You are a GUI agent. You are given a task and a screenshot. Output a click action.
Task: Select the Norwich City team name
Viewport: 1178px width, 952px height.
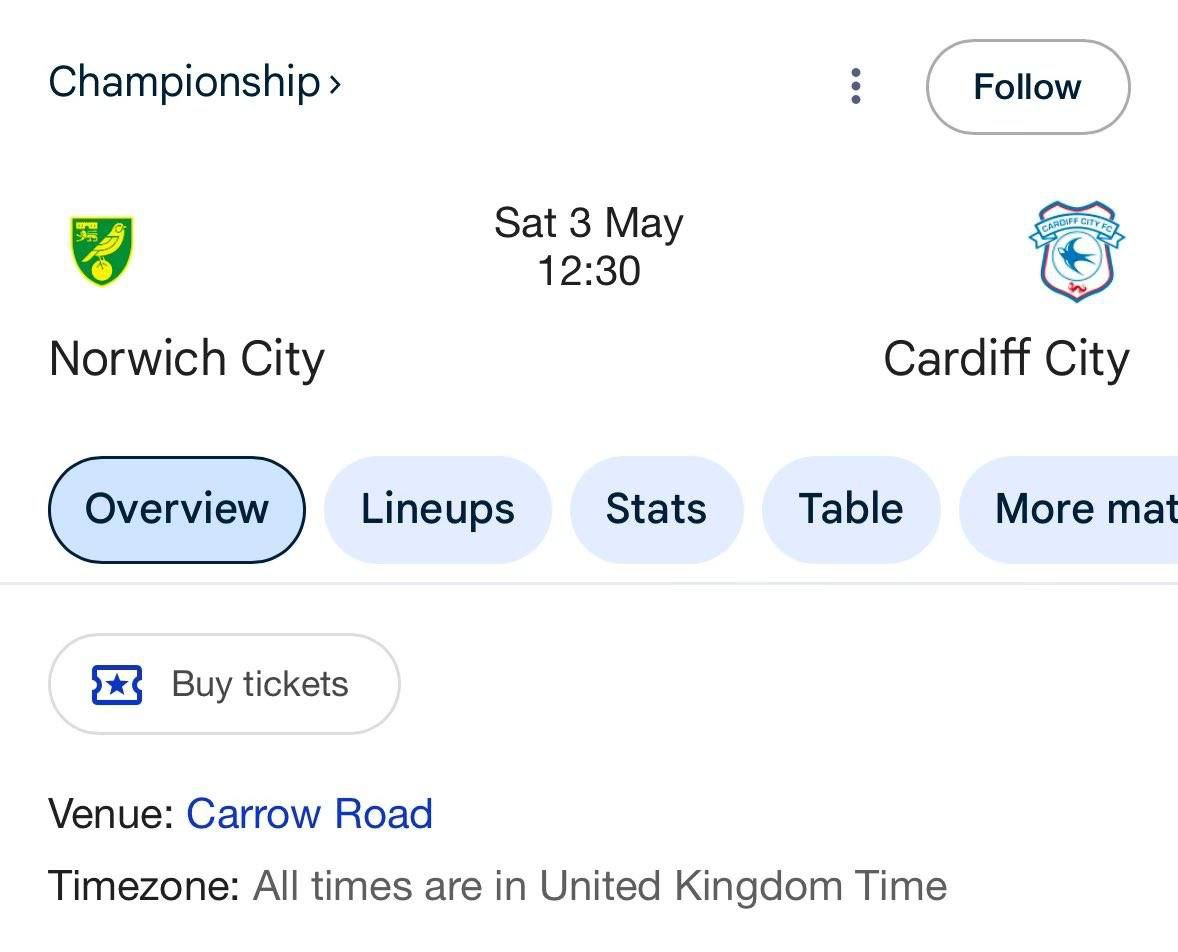click(x=187, y=359)
